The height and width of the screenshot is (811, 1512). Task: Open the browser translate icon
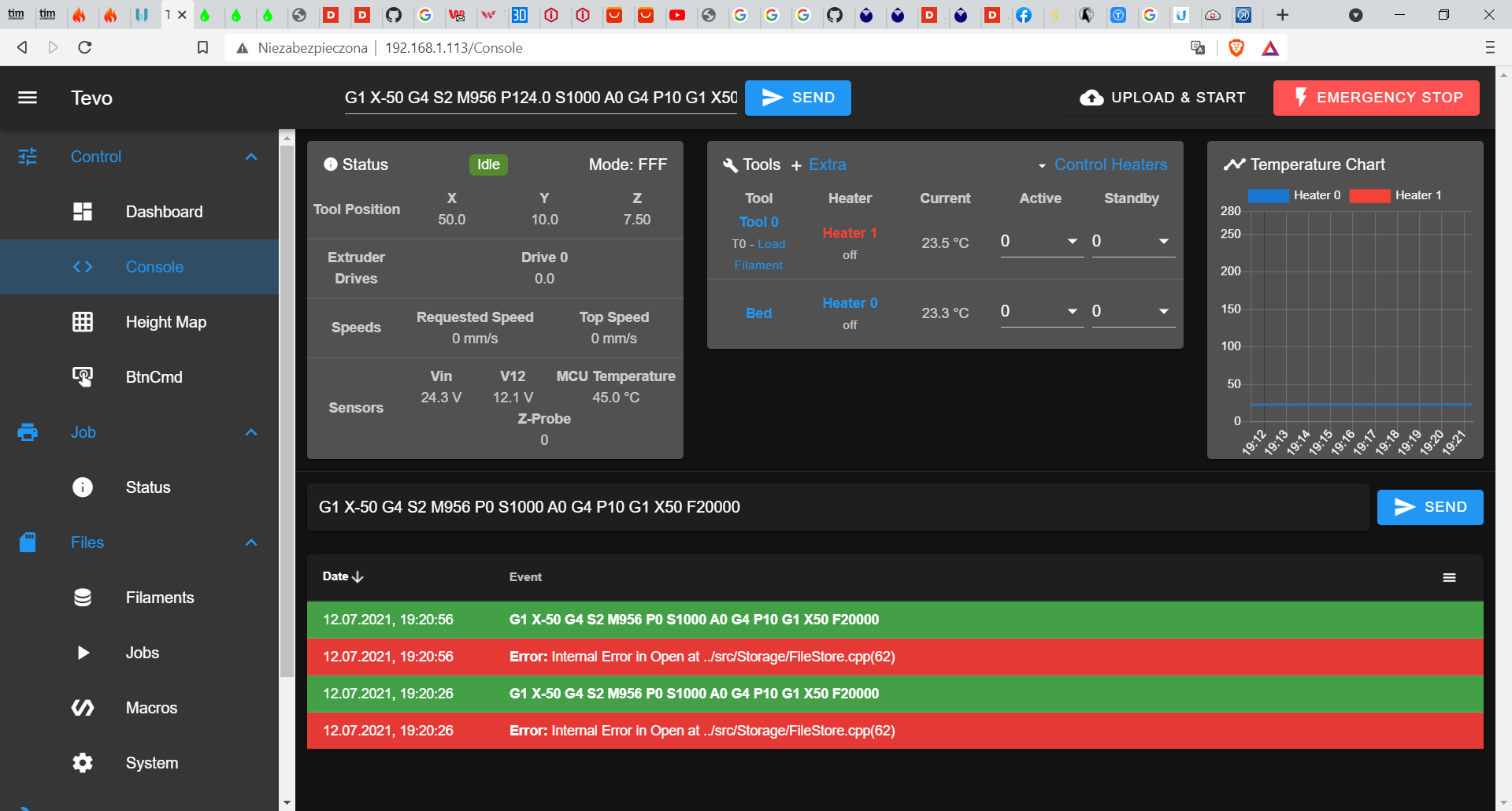[1198, 48]
